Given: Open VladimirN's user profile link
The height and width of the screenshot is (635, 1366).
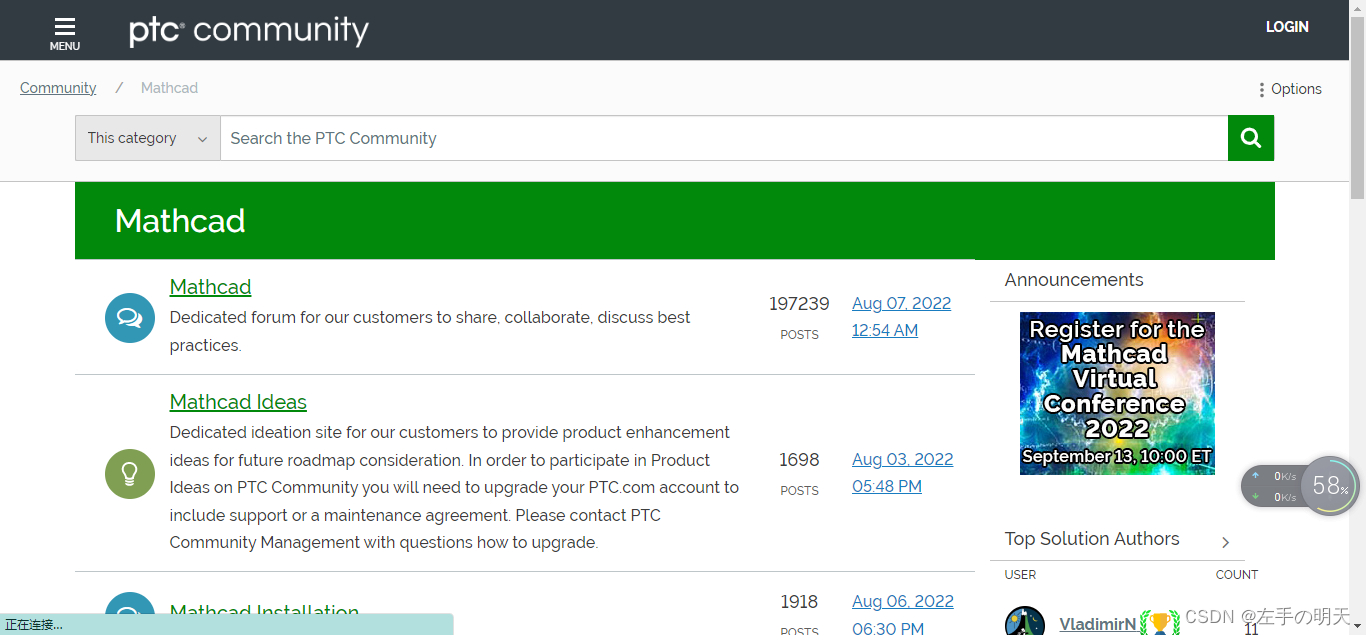Looking at the screenshot, I should [x=1097, y=624].
